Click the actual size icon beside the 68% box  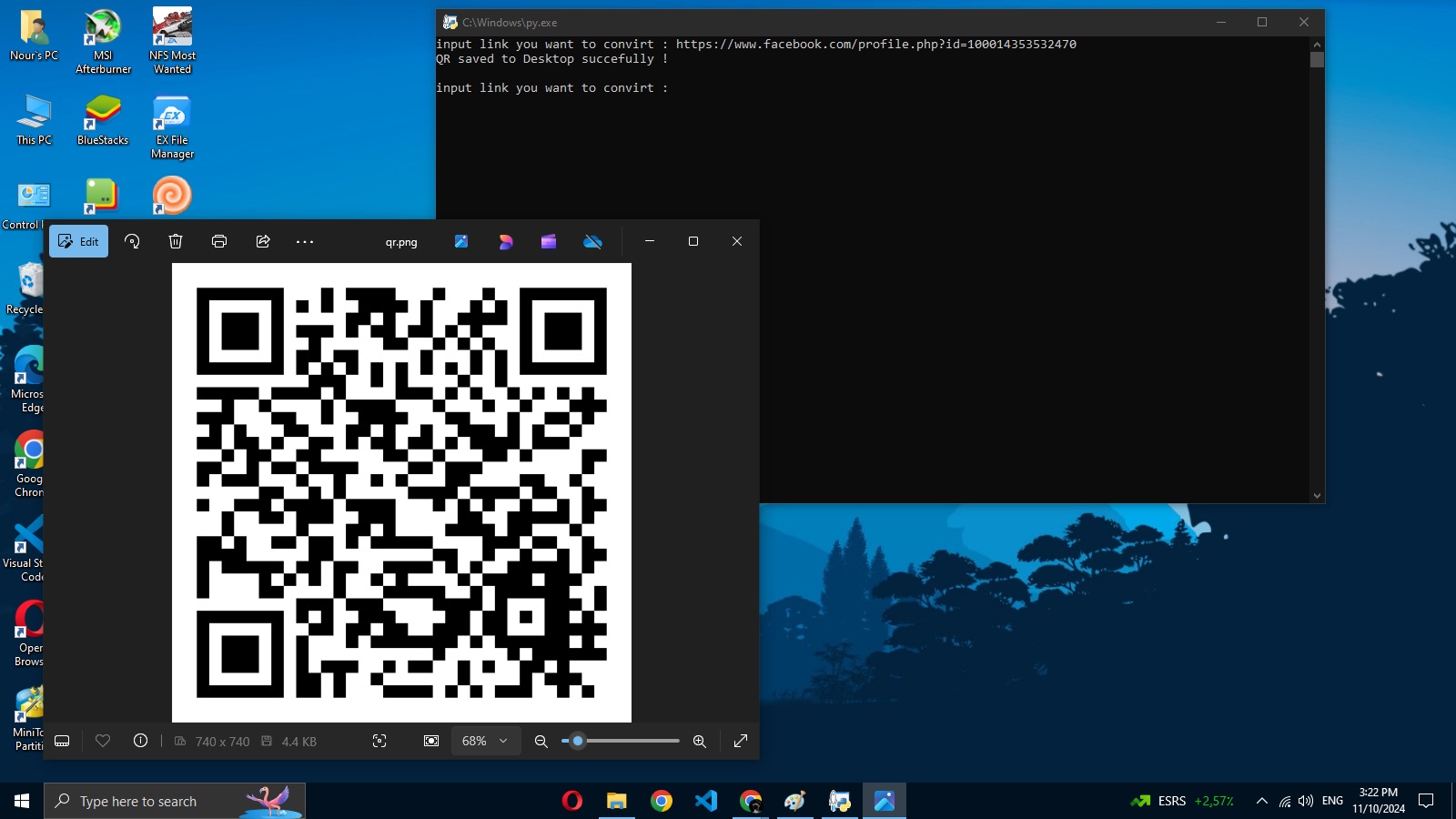(x=431, y=741)
